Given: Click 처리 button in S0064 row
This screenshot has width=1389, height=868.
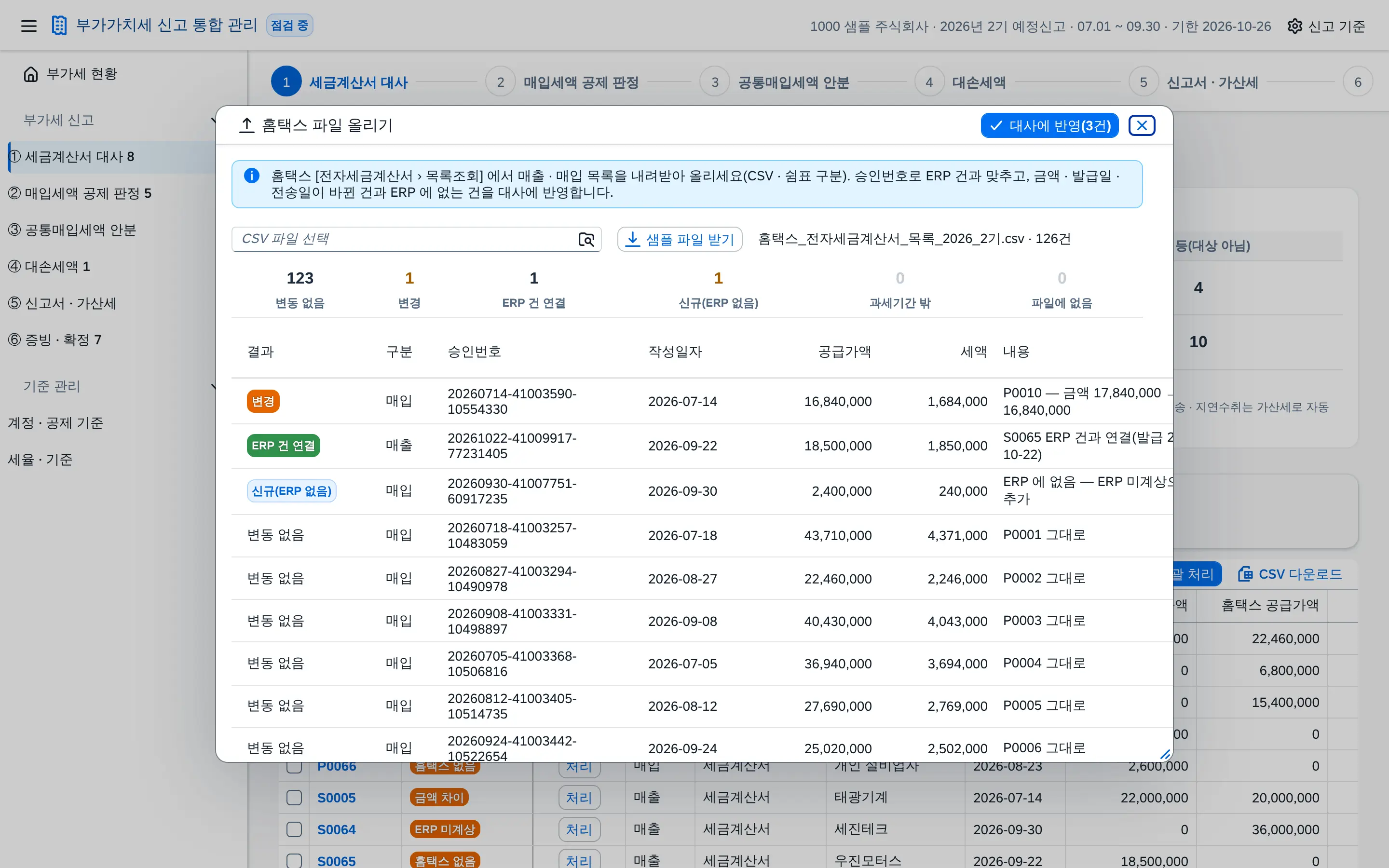Looking at the screenshot, I should point(579,829).
